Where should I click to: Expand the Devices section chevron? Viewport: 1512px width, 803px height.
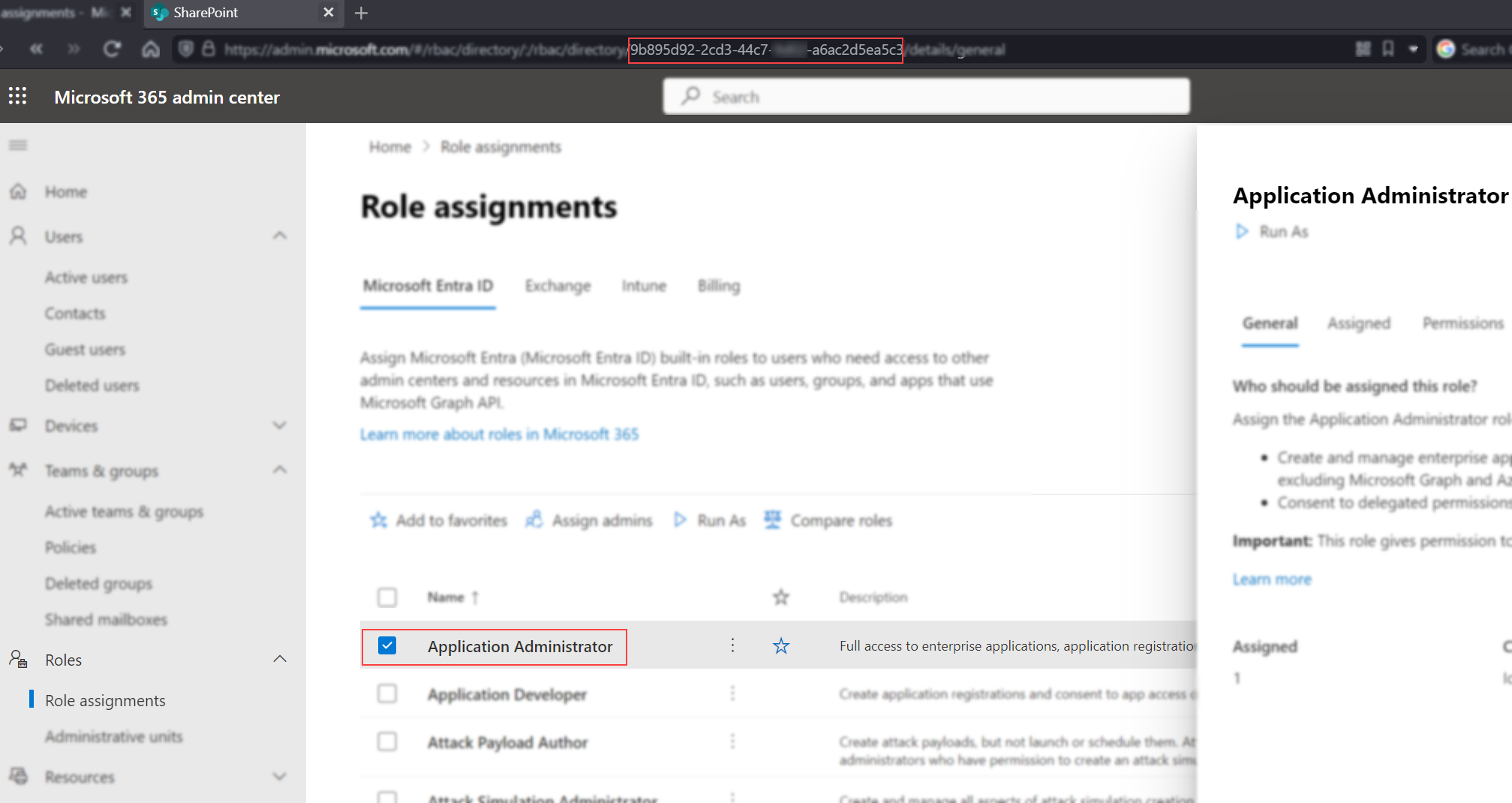280,426
